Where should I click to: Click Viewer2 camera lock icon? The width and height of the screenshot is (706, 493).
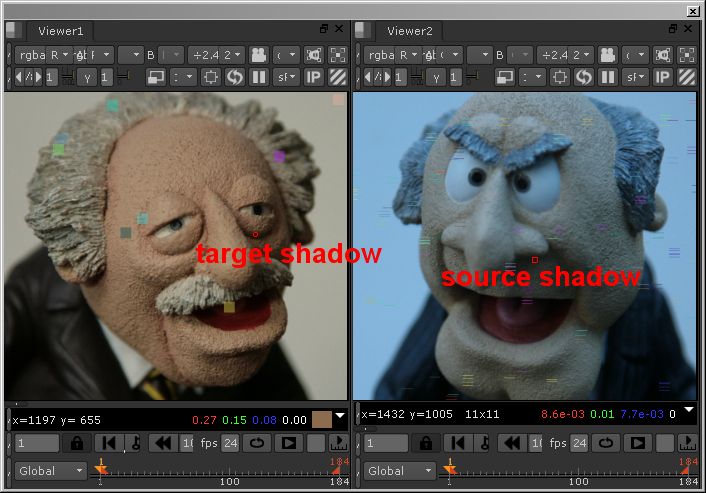click(608, 55)
